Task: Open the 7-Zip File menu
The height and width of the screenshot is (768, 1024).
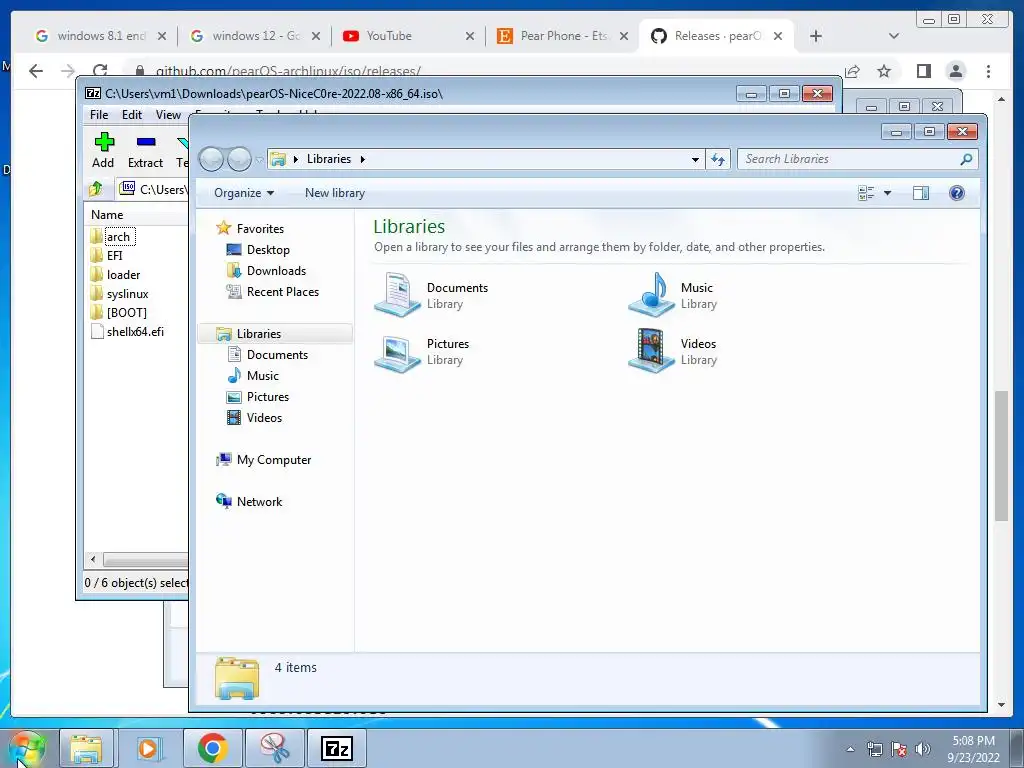Action: (99, 115)
